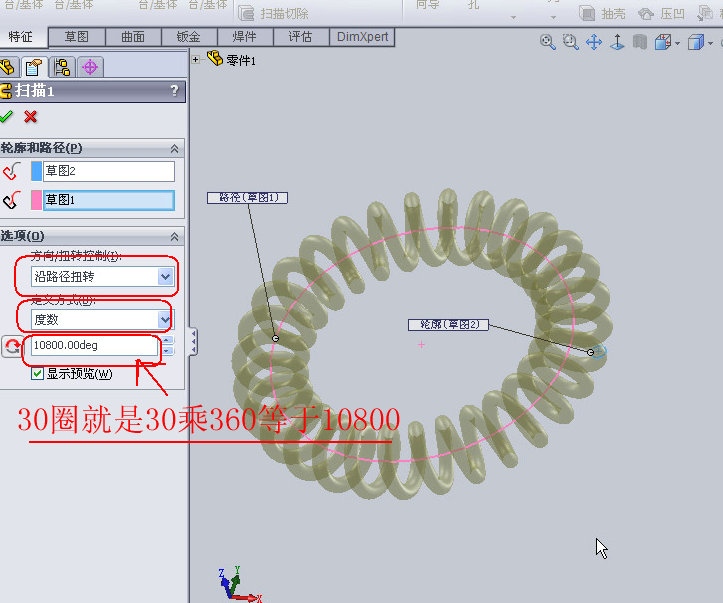Click the 10800.00deg twist angle field
This screenshot has height=603, width=723.
pyautogui.click(x=95, y=346)
